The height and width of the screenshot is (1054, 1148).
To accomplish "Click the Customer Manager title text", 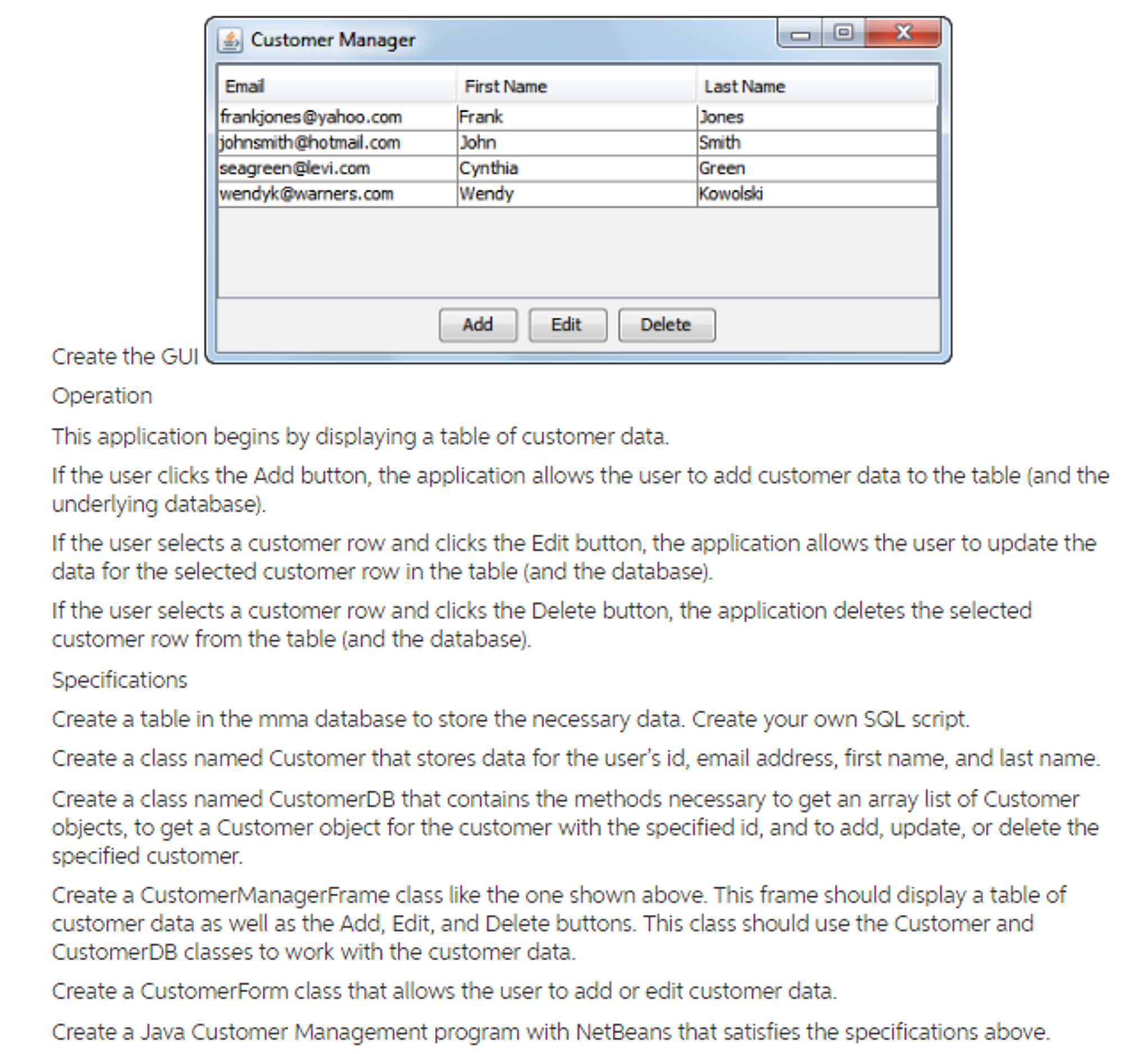I will click(x=333, y=40).
